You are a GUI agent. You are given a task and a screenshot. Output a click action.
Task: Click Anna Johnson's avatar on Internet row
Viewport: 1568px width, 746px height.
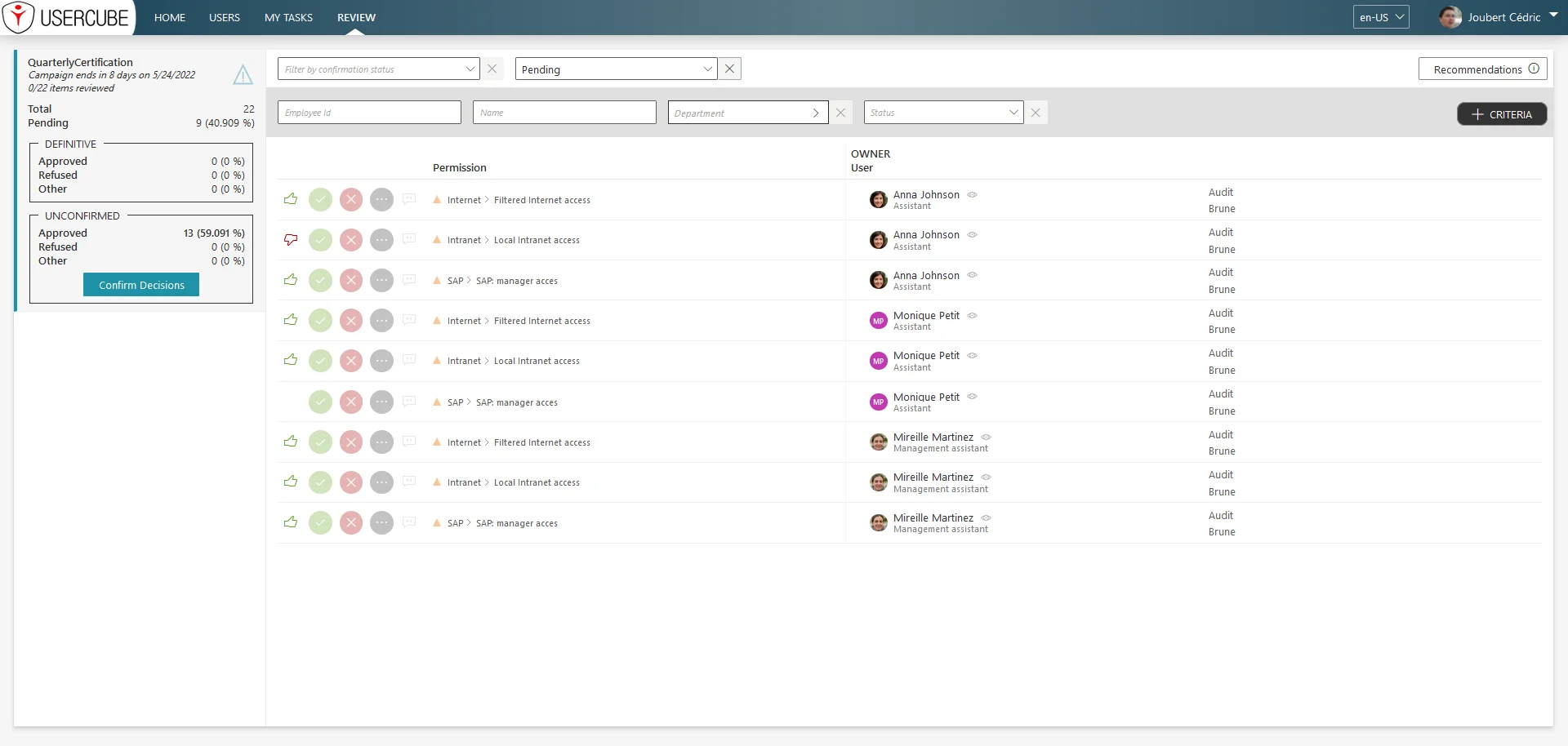tap(879, 200)
